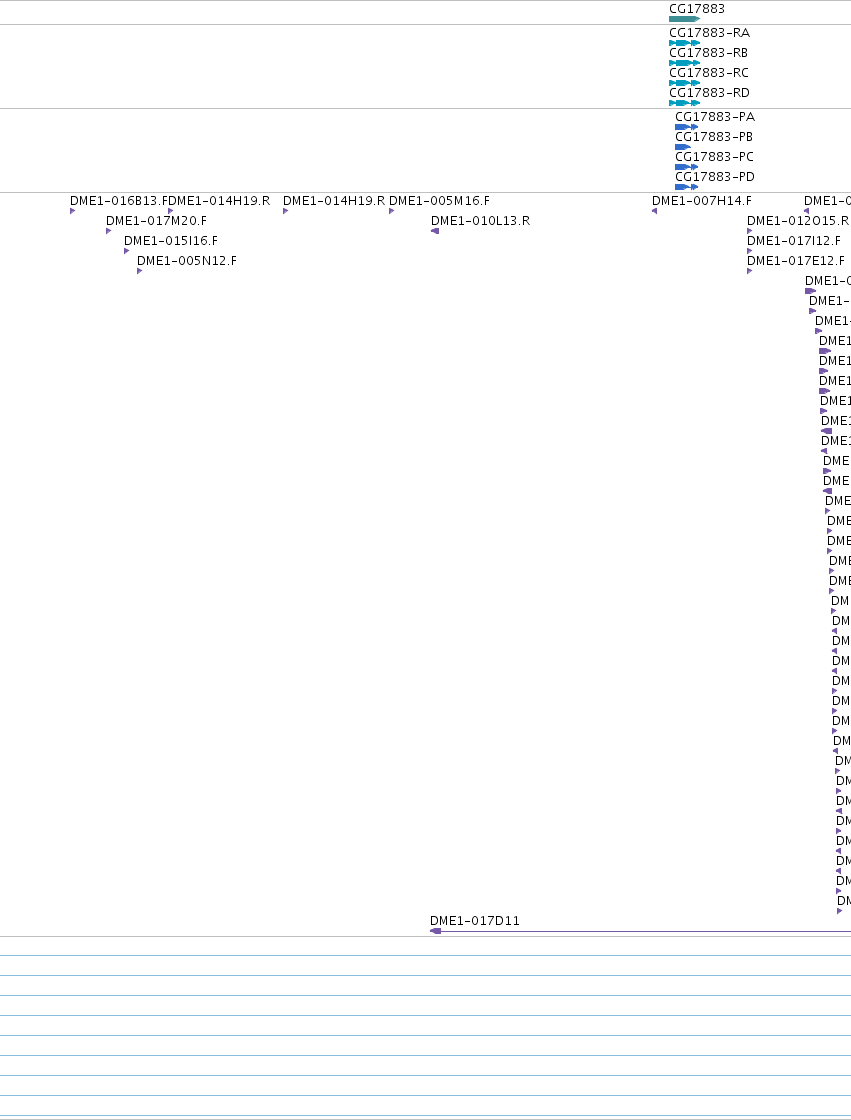The image size is (851, 1120).
Task: Click the DME1-010L13.R feature label
Action: click(481, 221)
